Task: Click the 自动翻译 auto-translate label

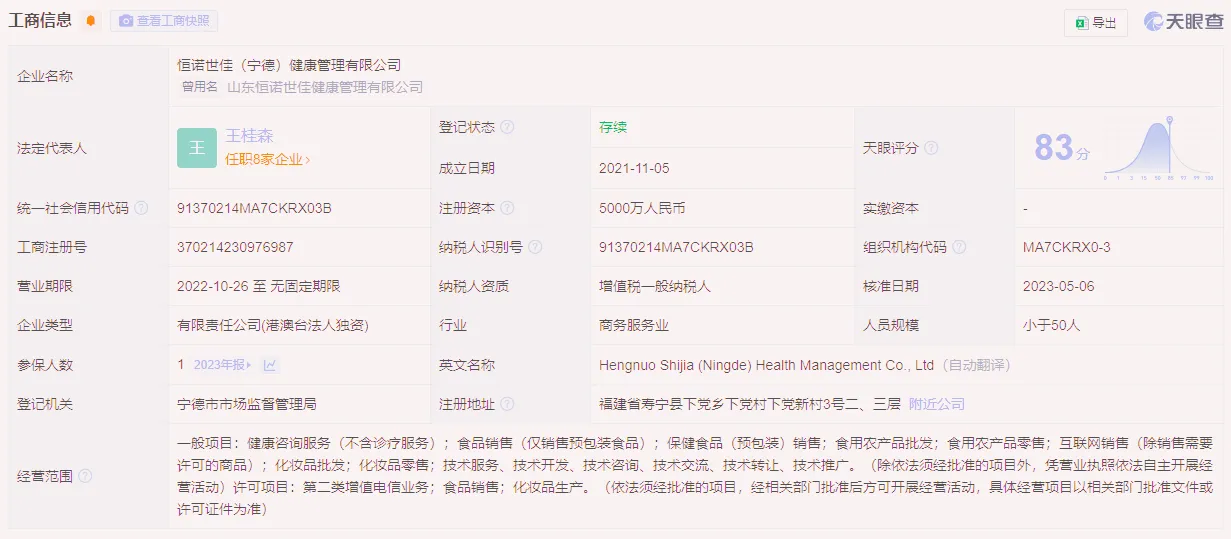Action: [978, 365]
